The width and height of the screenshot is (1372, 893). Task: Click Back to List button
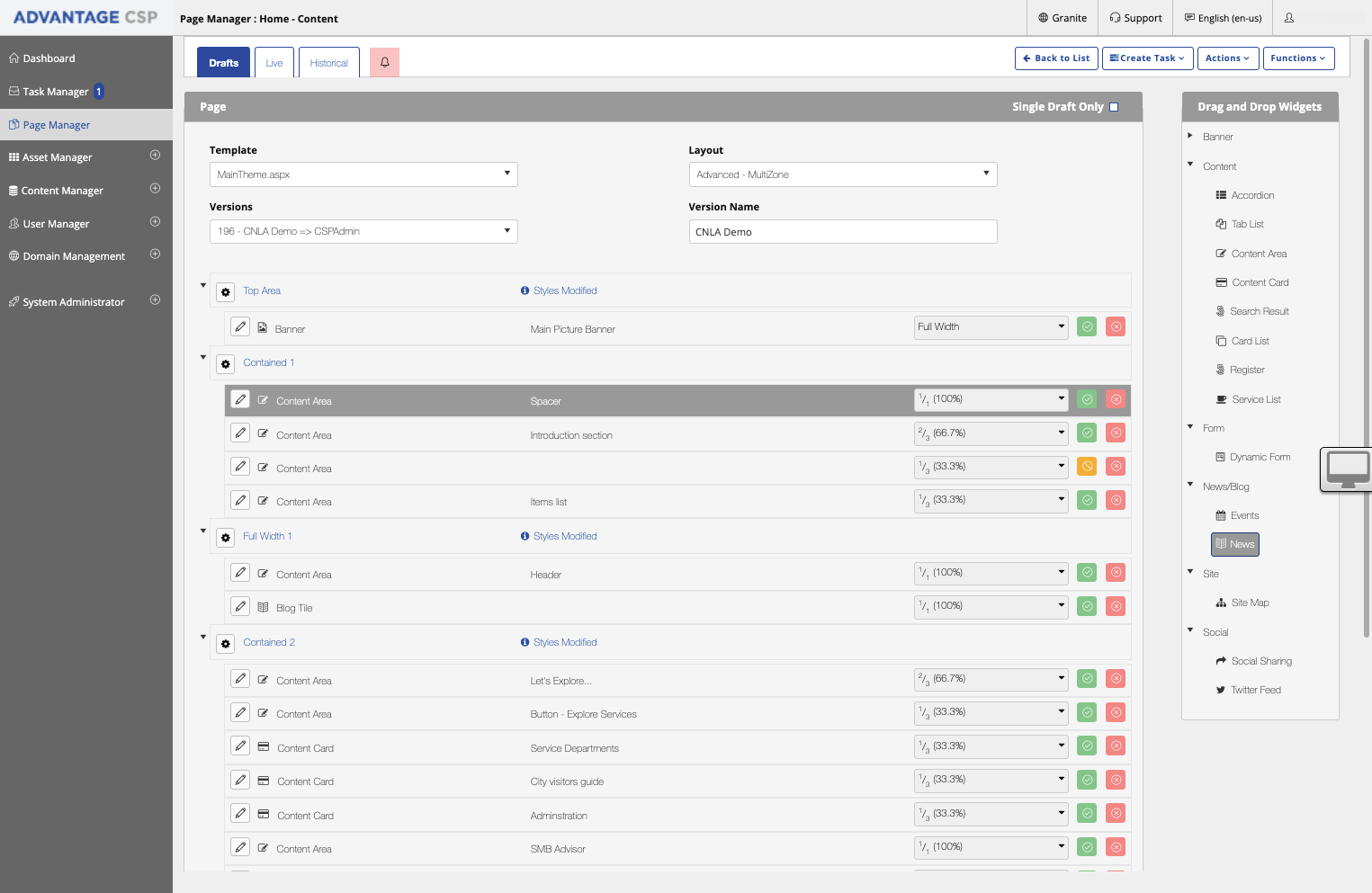[1056, 58]
